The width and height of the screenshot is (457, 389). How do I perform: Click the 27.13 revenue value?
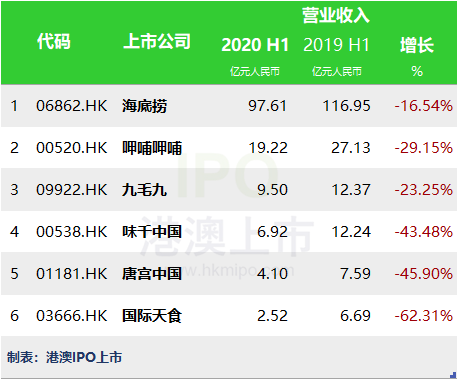[351, 148]
